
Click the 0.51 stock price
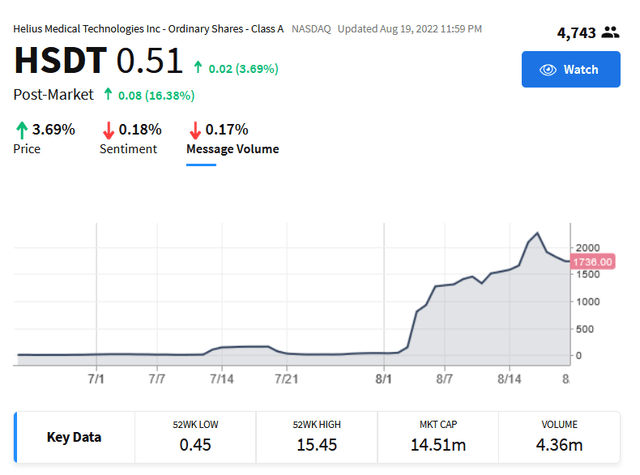coord(149,60)
